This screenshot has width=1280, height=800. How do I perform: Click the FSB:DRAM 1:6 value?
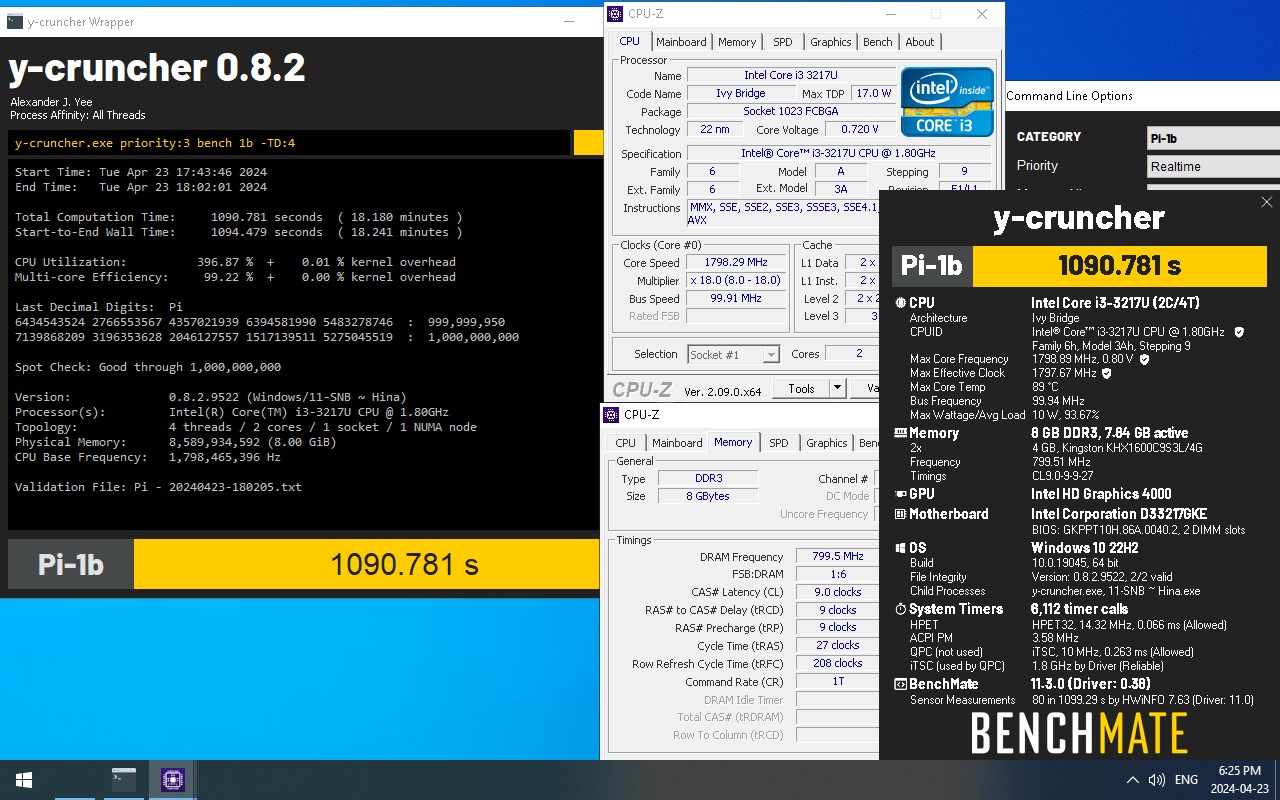(x=838, y=574)
